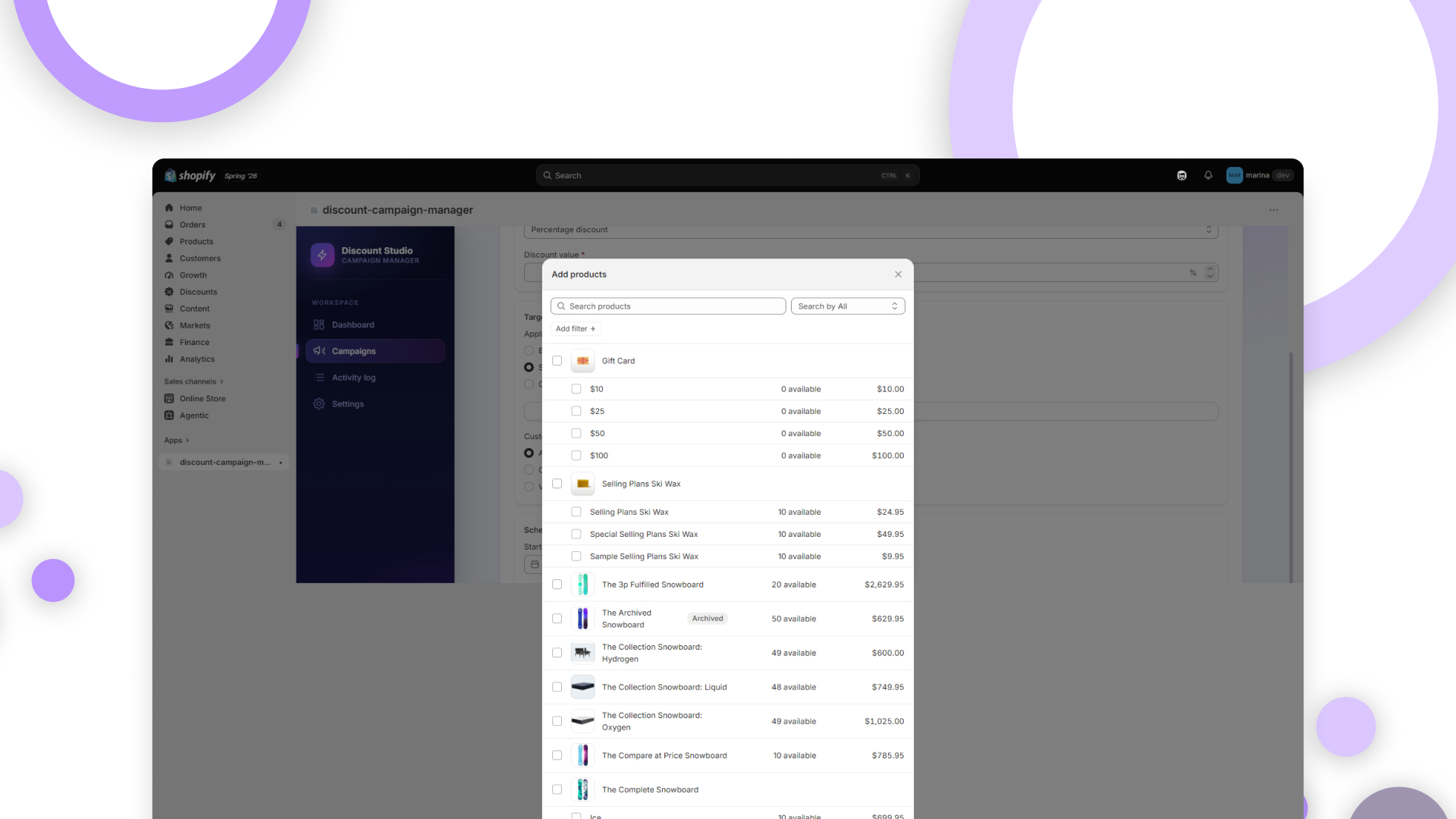Adjust the Discount value stepper arrows
The image size is (1456, 819).
coord(1210,272)
